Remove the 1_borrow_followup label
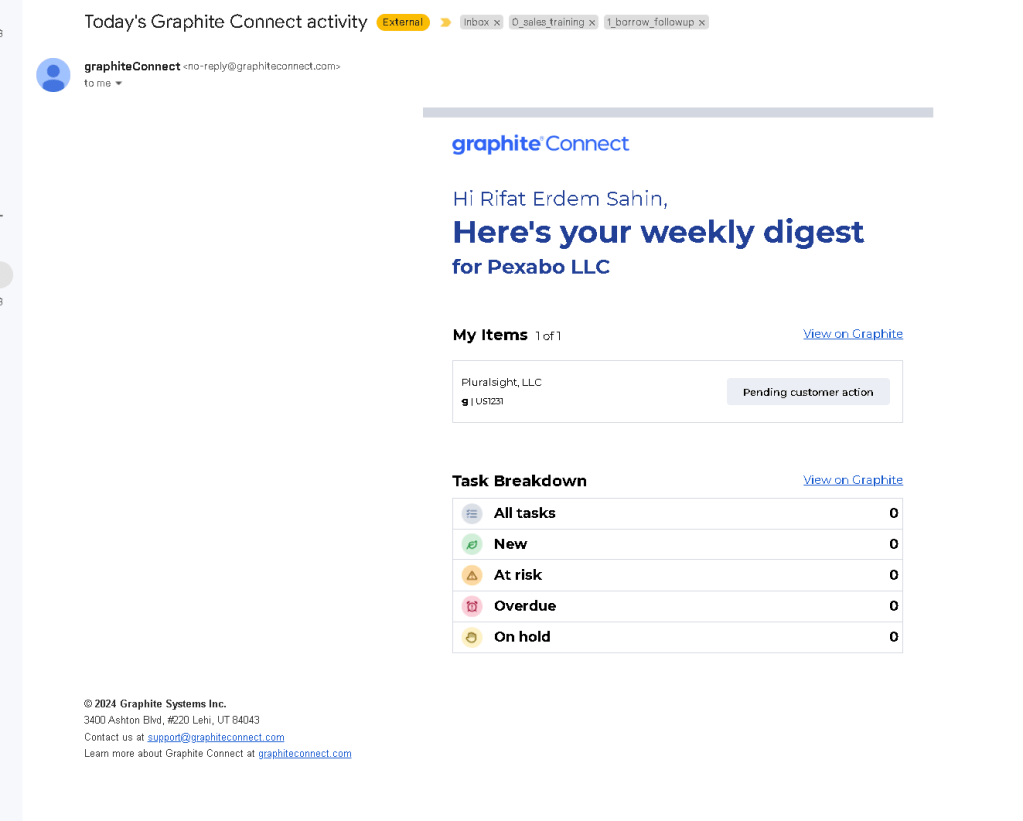 coord(702,23)
